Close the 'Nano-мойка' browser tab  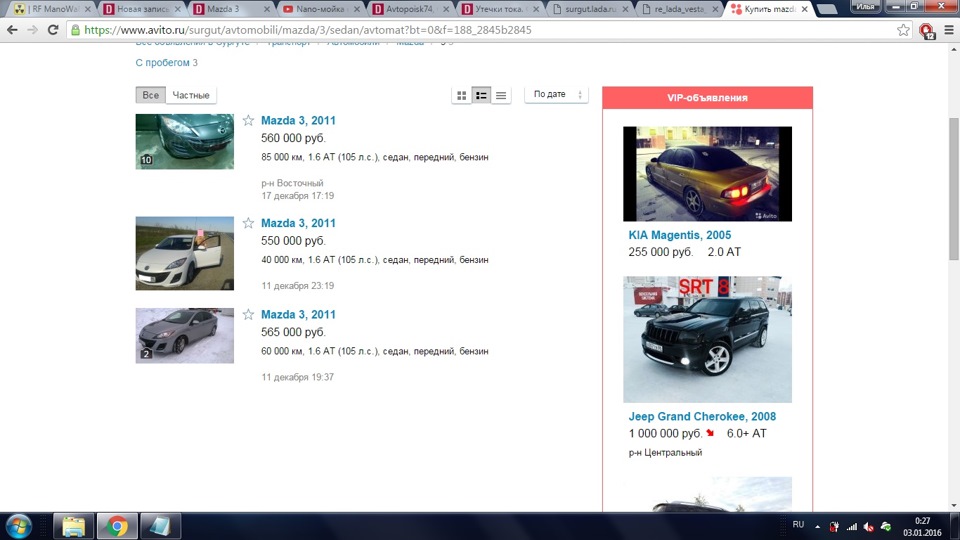(x=357, y=9)
